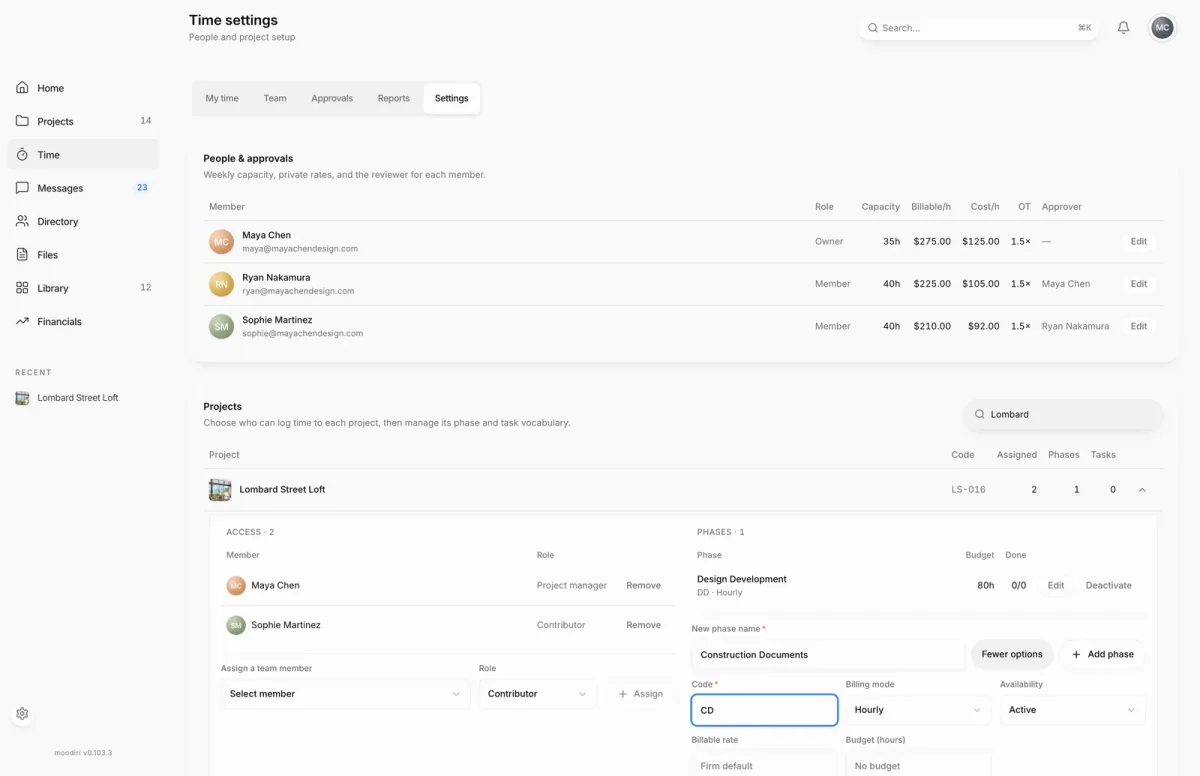The height and width of the screenshot is (776, 1200).
Task: Click the Project manager role label
Action: click(572, 586)
